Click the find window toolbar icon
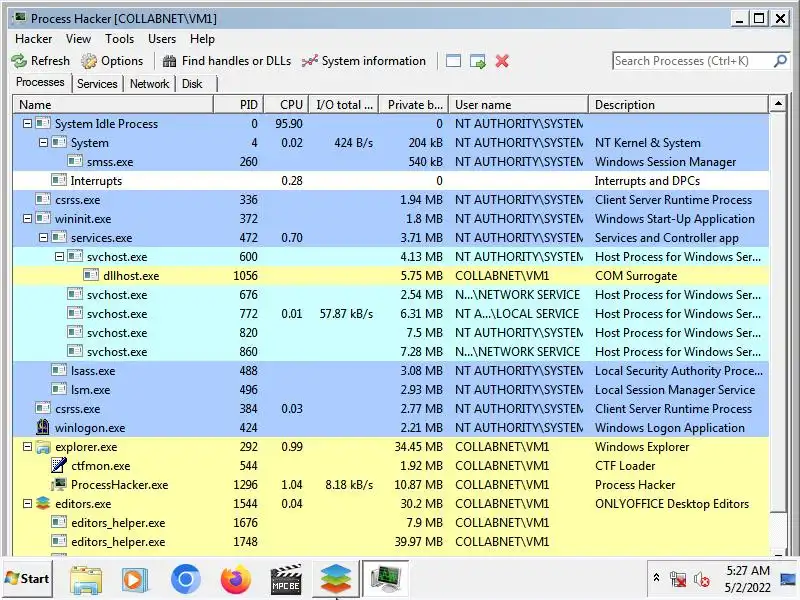This screenshot has height=600, width=800. [453, 61]
